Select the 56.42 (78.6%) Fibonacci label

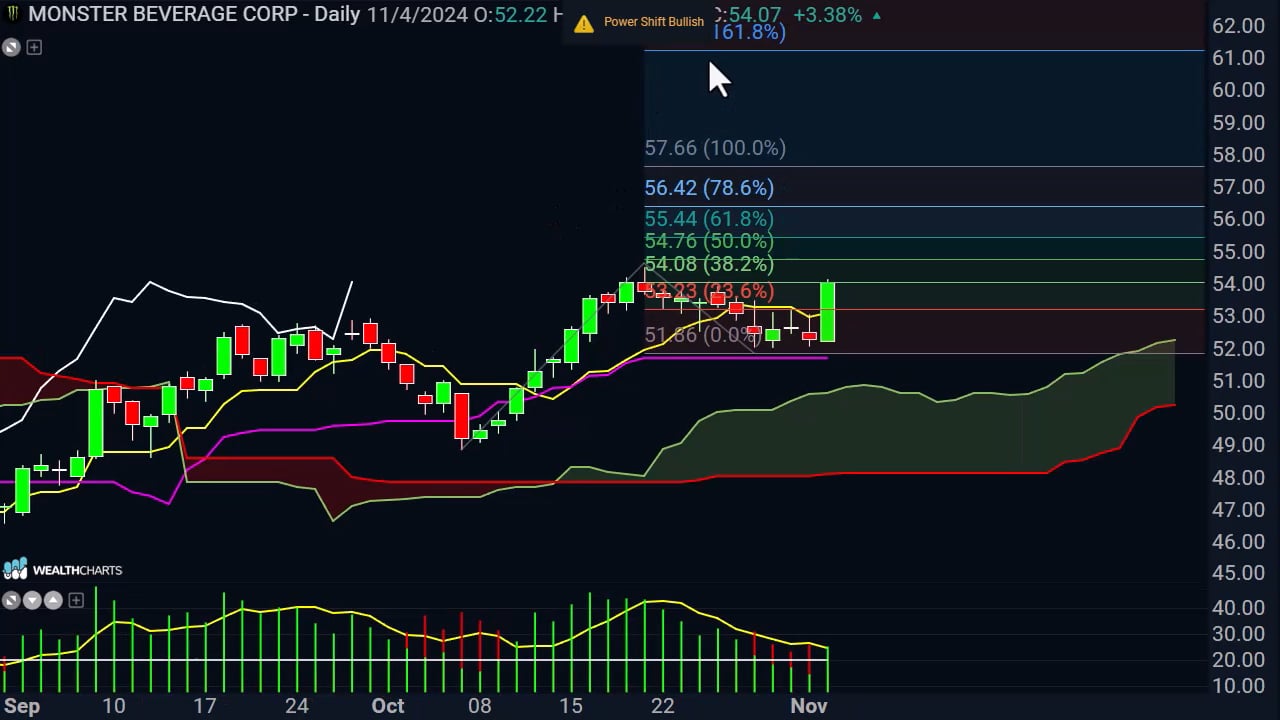(709, 188)
